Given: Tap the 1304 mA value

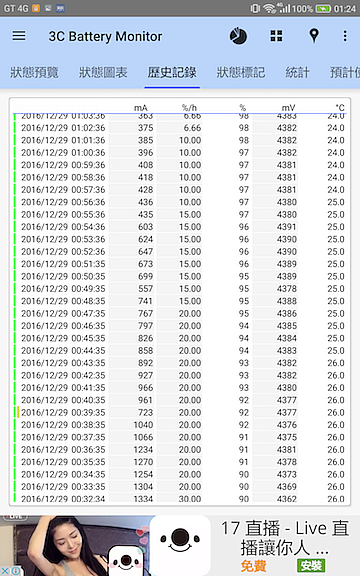Looking at the screenshot, I should (143, 487).
